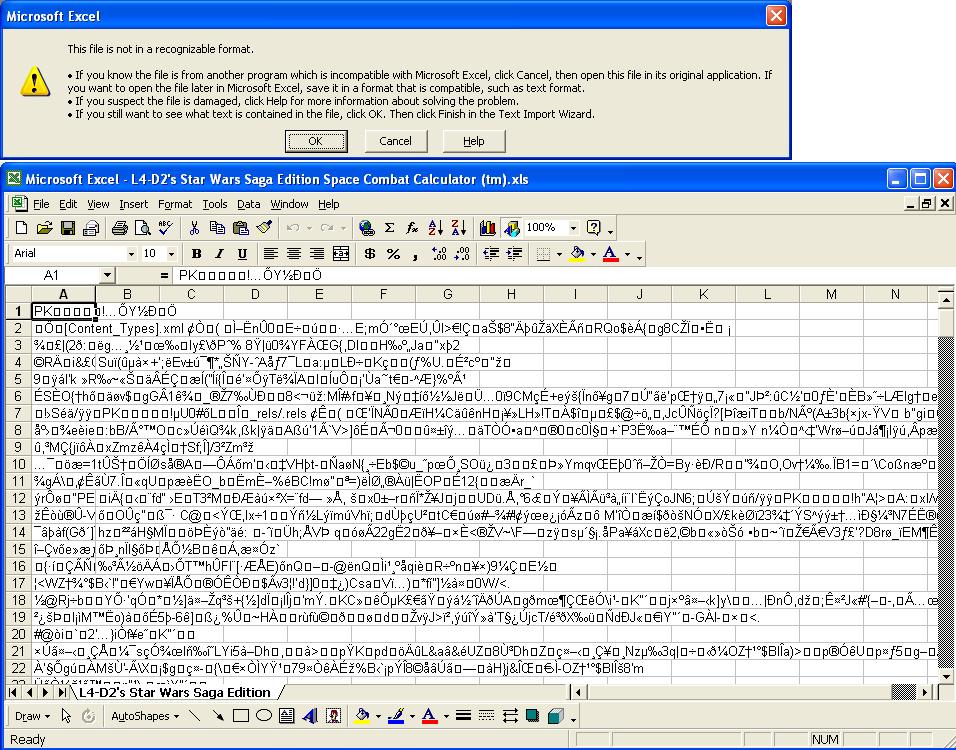
Task: Launch the Chart Wizard
Action: [x=488, y=228]
